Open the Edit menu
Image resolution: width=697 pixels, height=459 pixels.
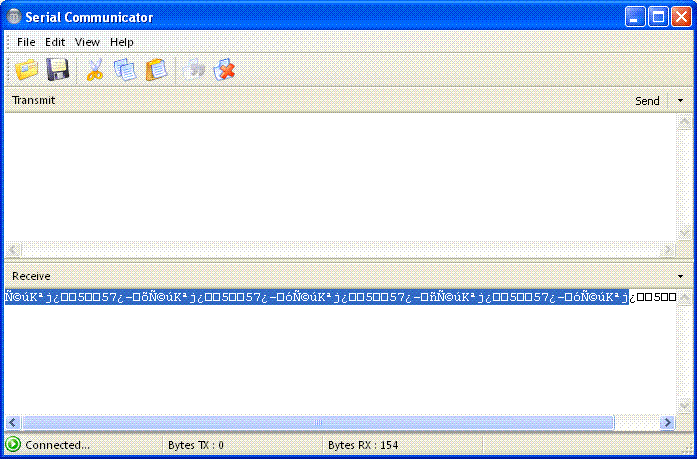tap(55, 42)
